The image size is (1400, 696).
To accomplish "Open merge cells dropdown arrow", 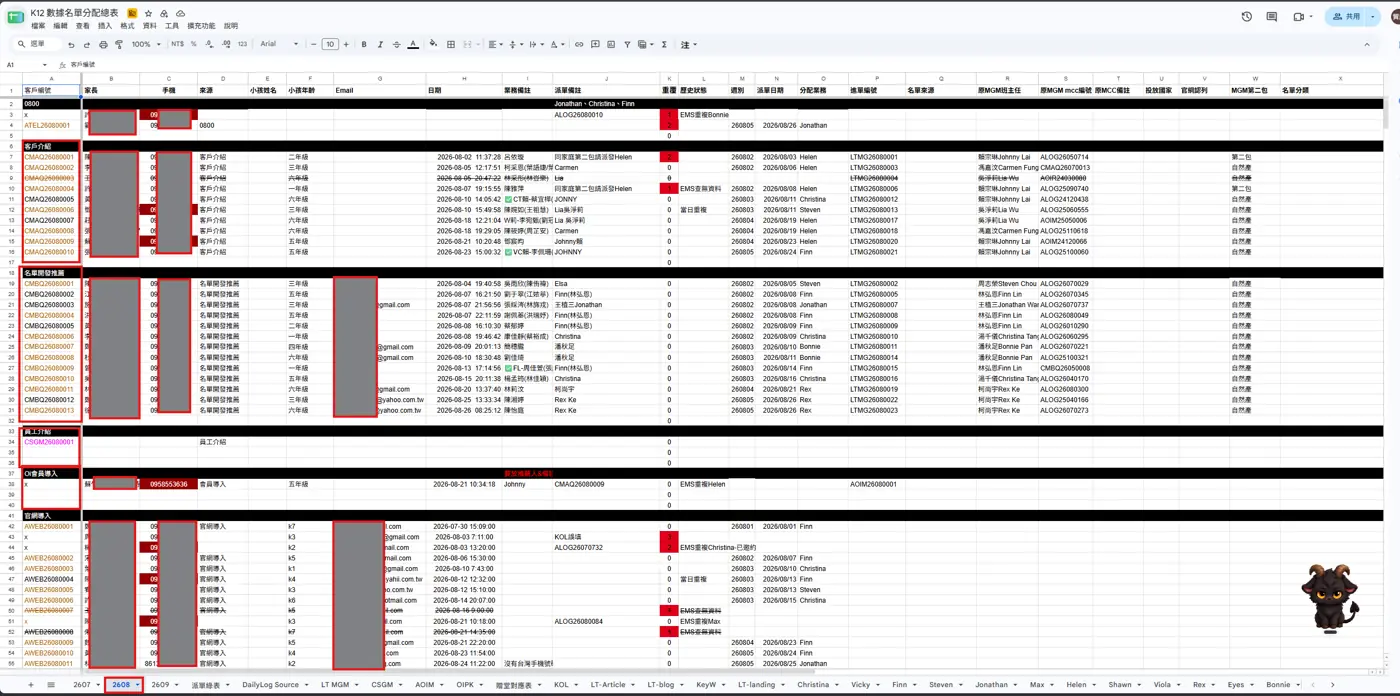I will click(477, 44).
